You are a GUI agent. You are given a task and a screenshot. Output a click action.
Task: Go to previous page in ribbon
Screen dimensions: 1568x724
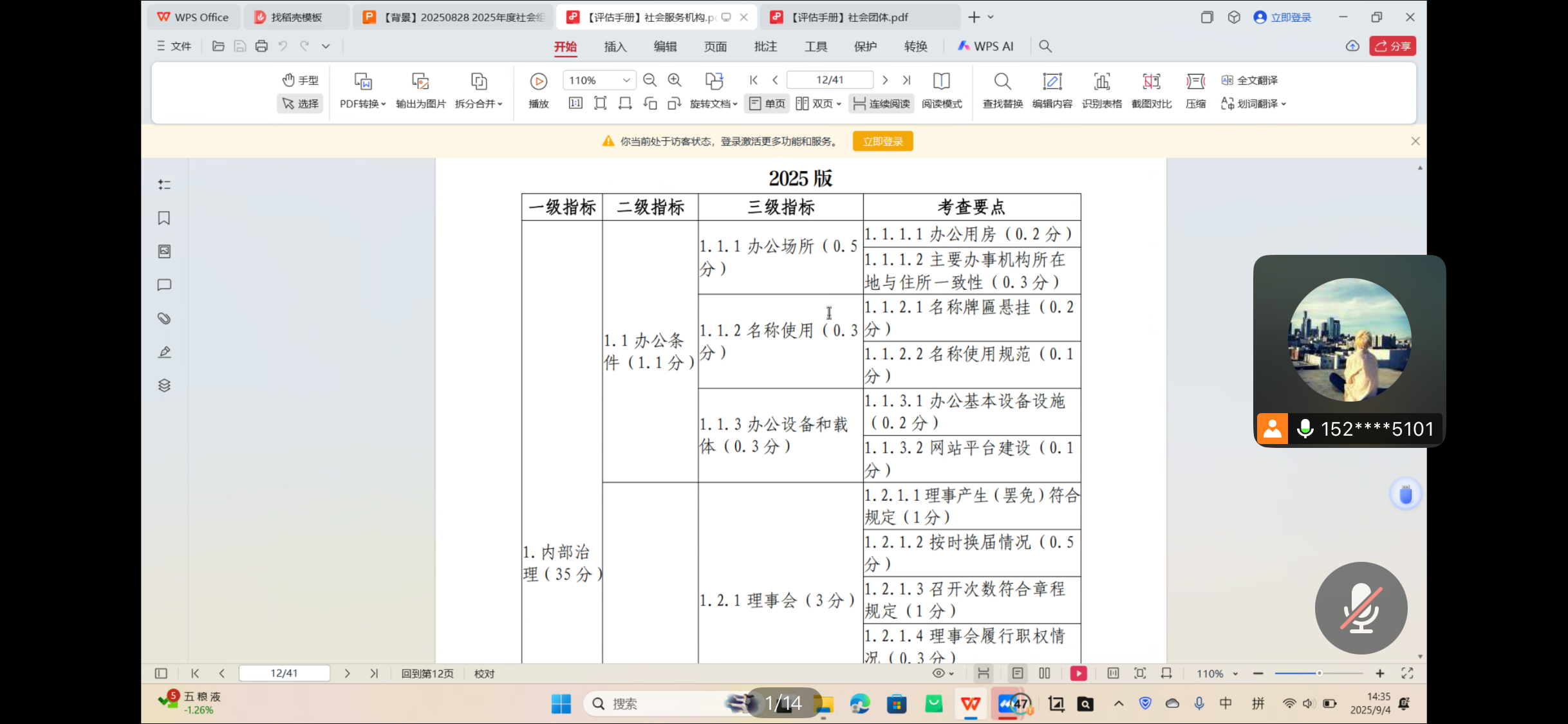click(x=775, y=80)
